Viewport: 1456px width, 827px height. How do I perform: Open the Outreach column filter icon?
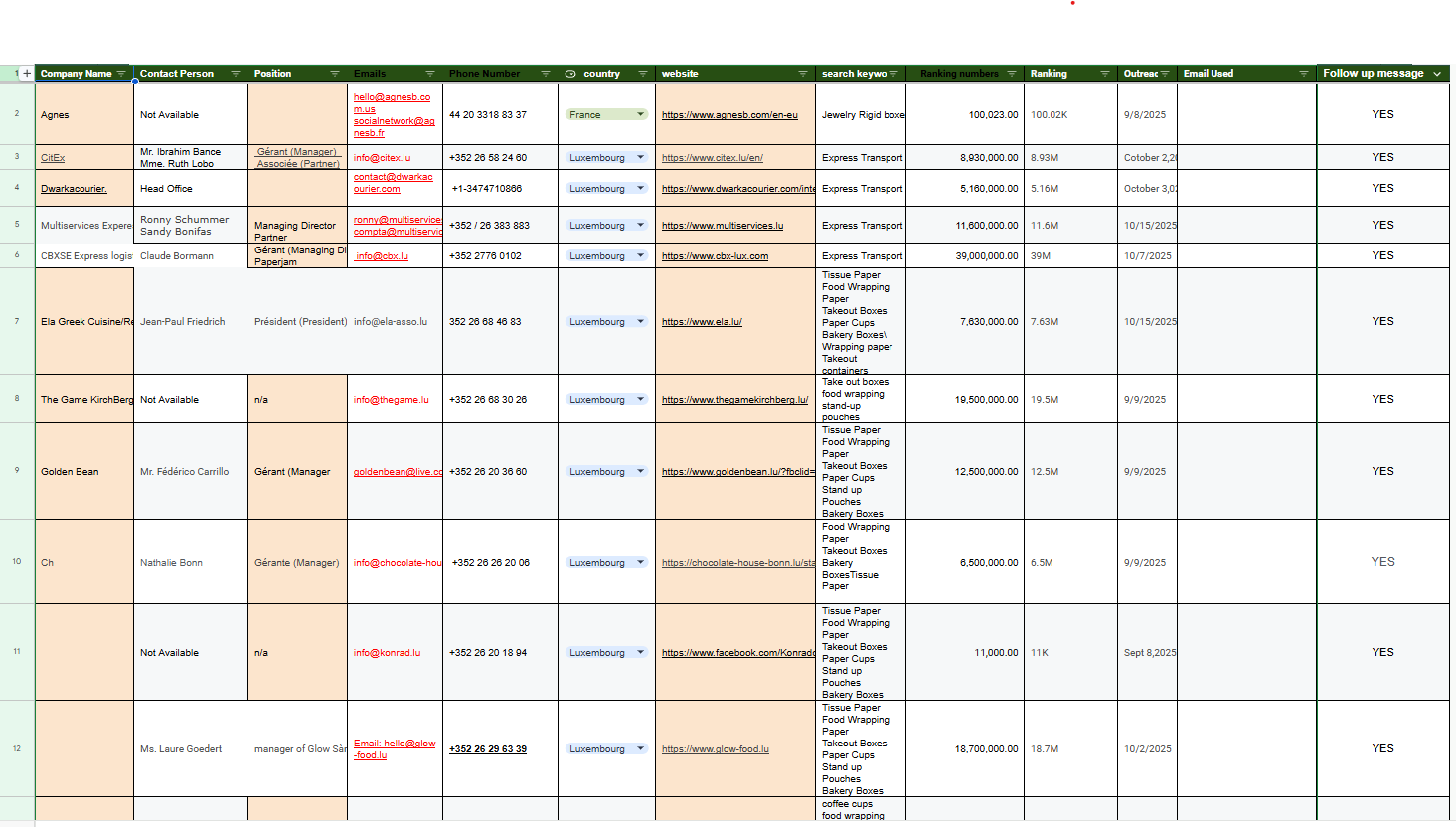[x=1165, y=74]
